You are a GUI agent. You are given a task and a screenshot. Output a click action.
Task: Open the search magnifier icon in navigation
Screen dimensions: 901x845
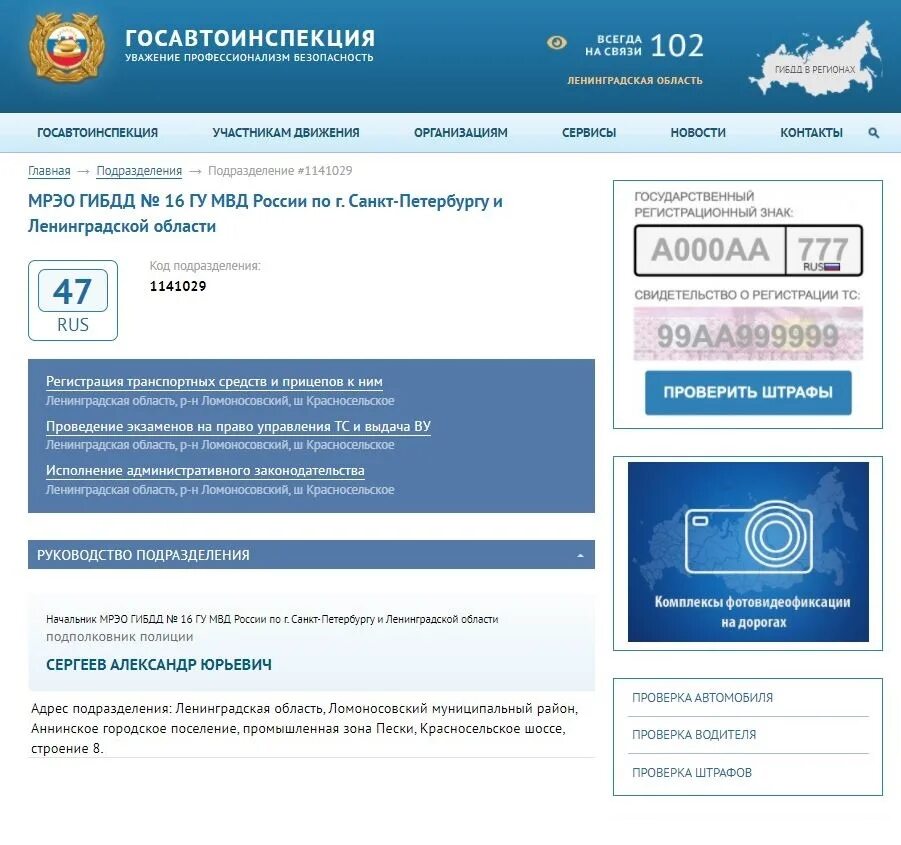[x=873, y=133]
